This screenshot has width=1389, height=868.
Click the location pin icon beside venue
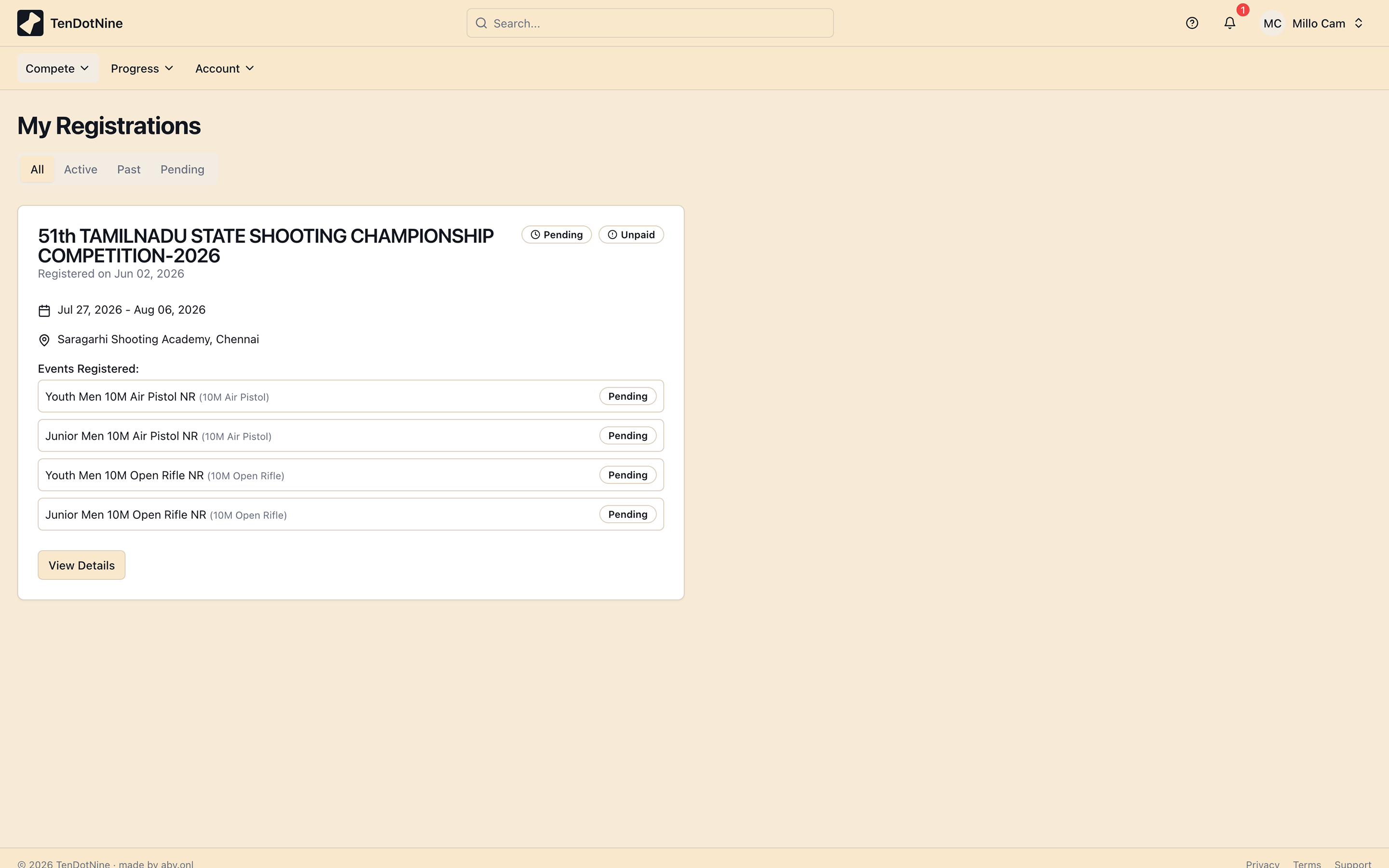click(44, 340)
